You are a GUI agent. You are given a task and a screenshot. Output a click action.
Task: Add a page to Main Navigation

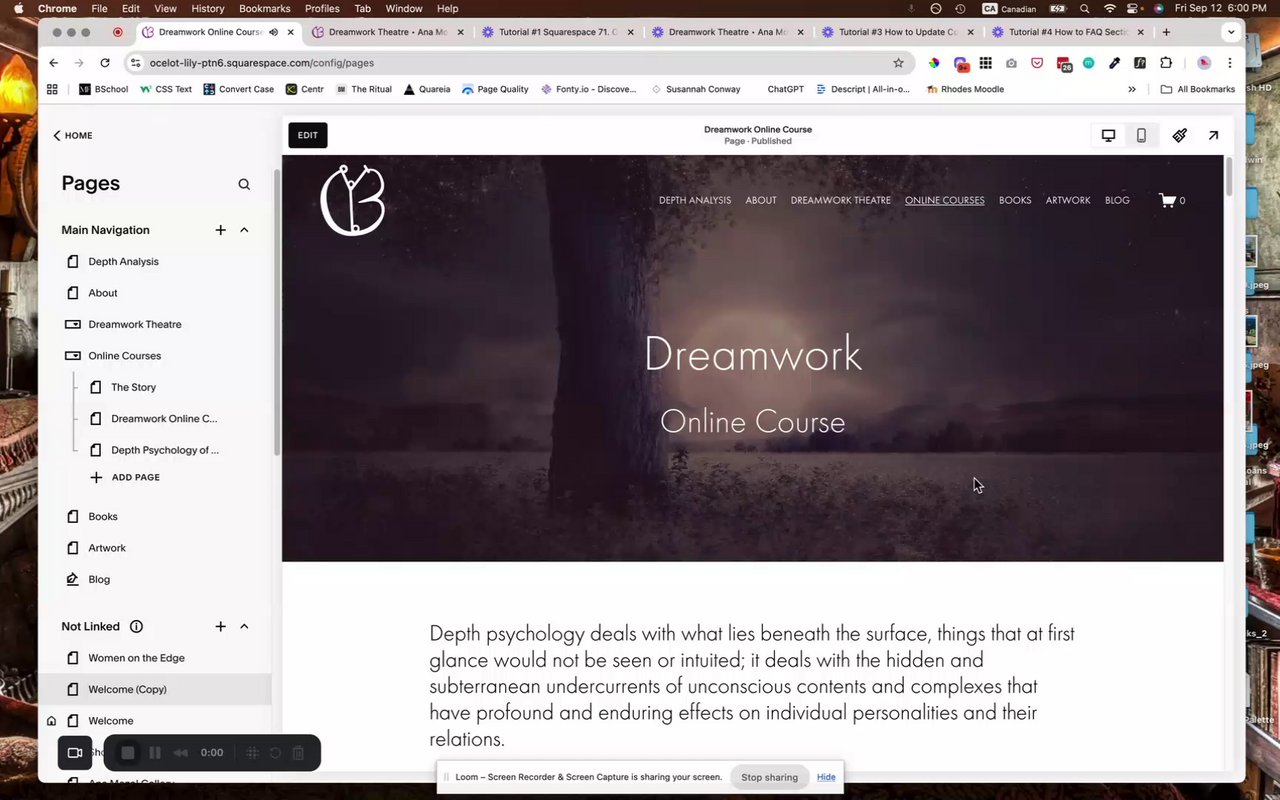(220, 230)
